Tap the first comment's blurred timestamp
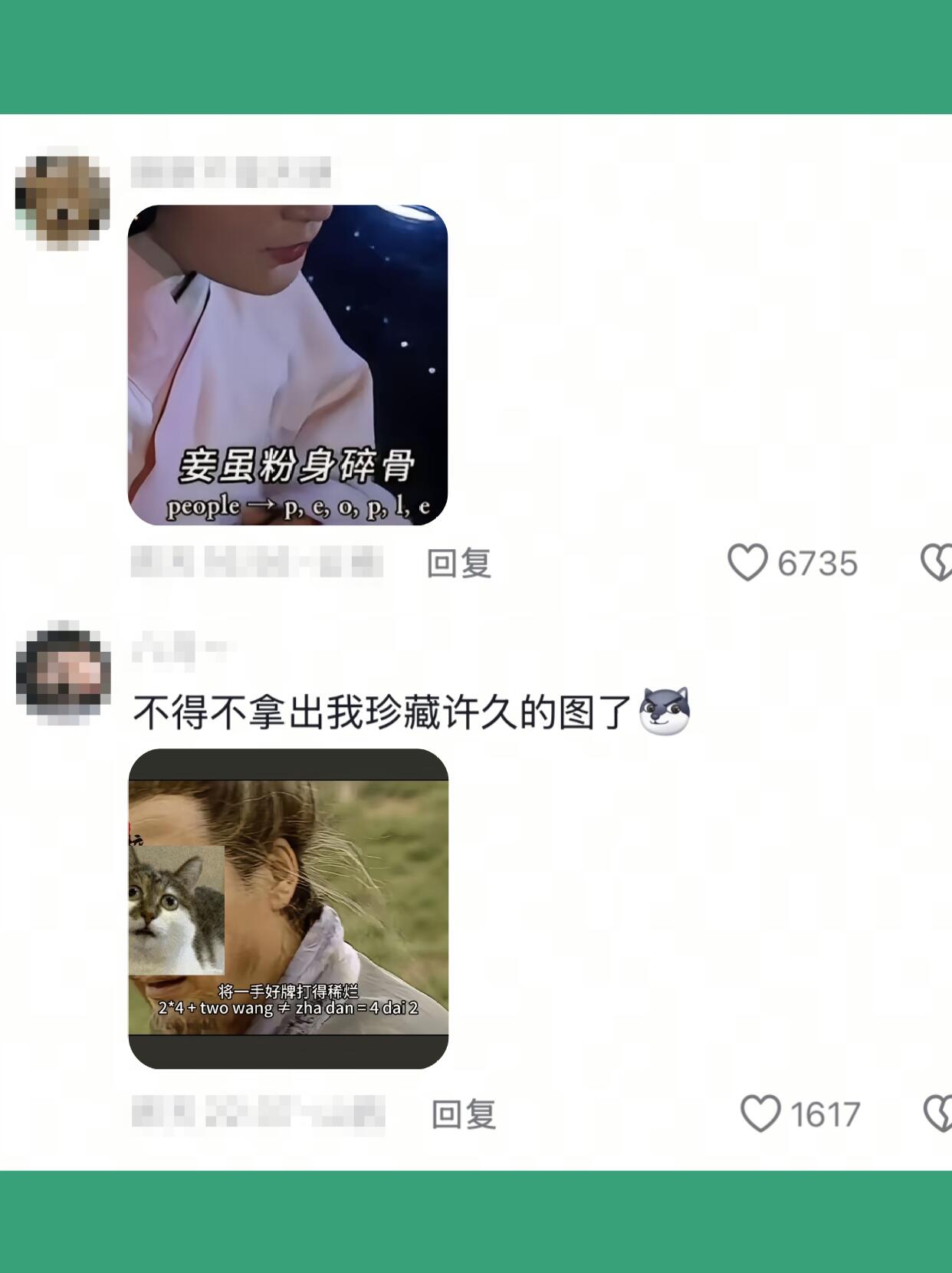Viewport: 952px width, 1273px height. coord(257,562)
